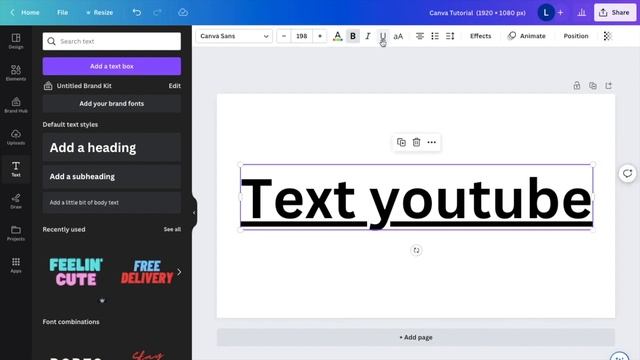Screen dimensions: 640x360
Task: Lock the page
Action: [577, 86]
